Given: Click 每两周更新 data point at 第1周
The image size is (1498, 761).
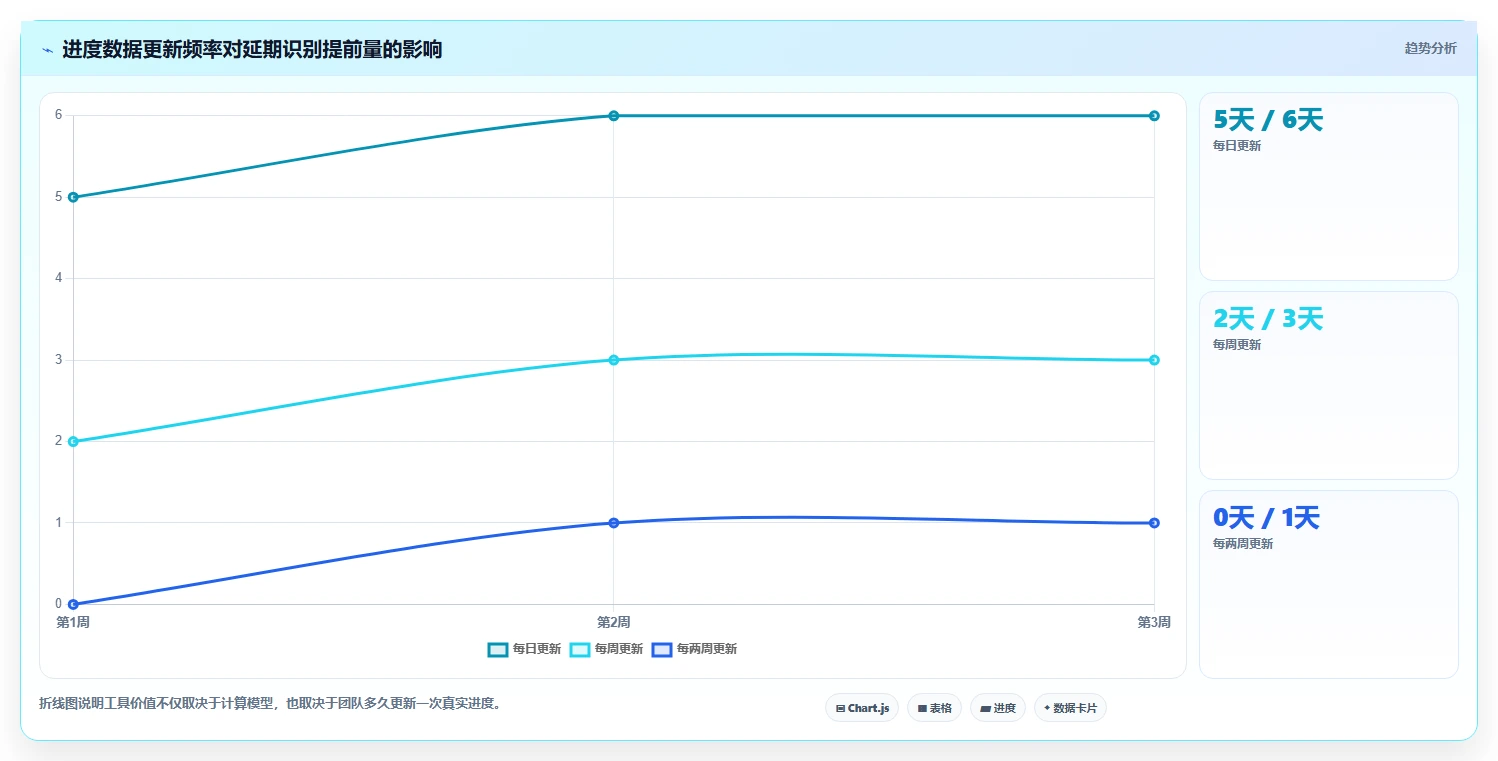Looking at the screenshot, I should [73, 604].
